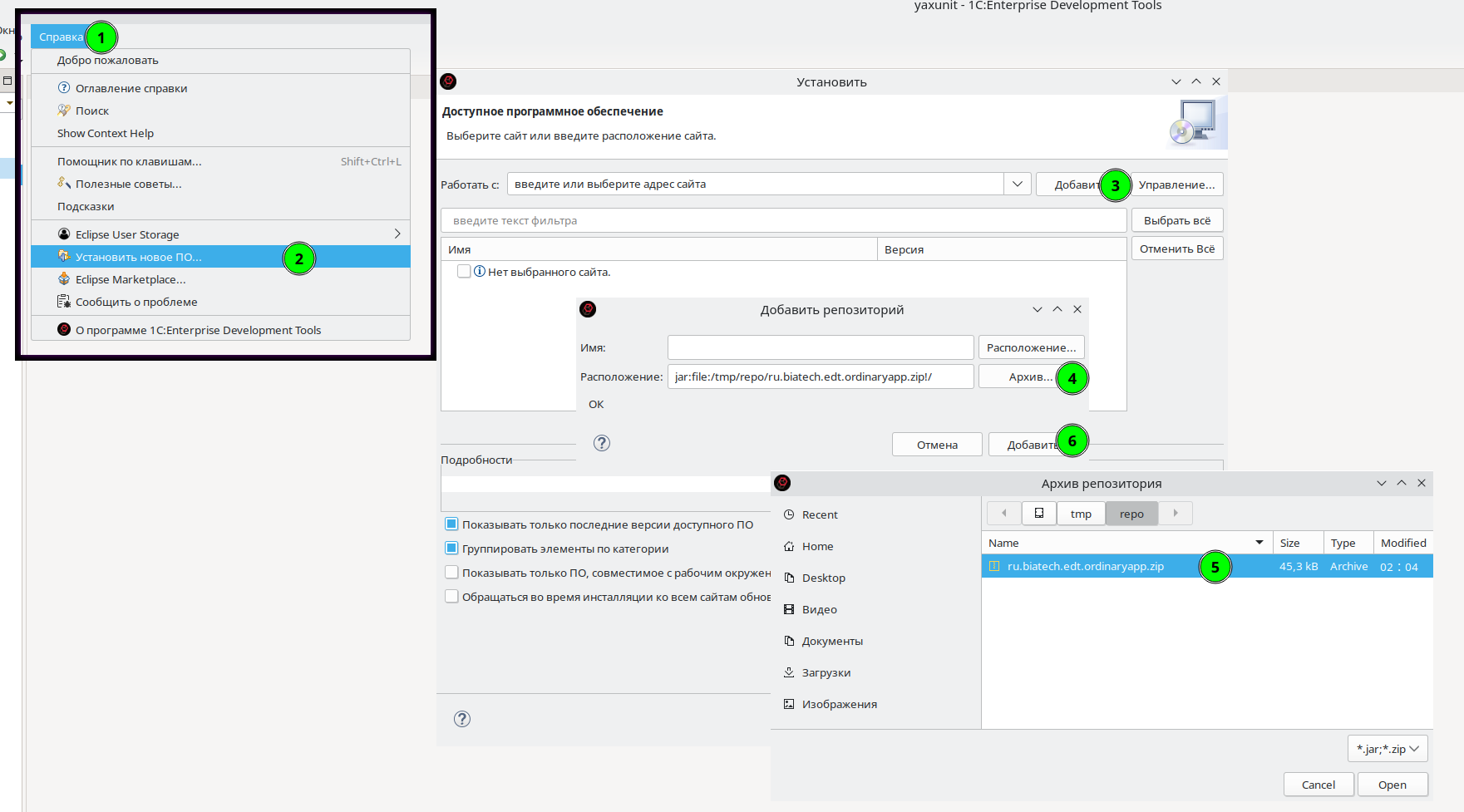The height and width of the screenshot is (812, 1464).
Task: Click Show Context Help
Action: (106, 133)
